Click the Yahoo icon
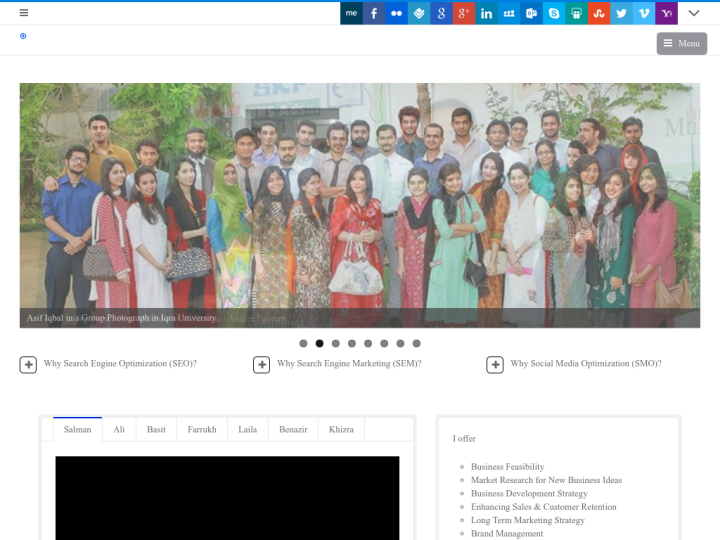Image resolution: width=720 pixels, height=540 pixels. [x=667, y=13]
